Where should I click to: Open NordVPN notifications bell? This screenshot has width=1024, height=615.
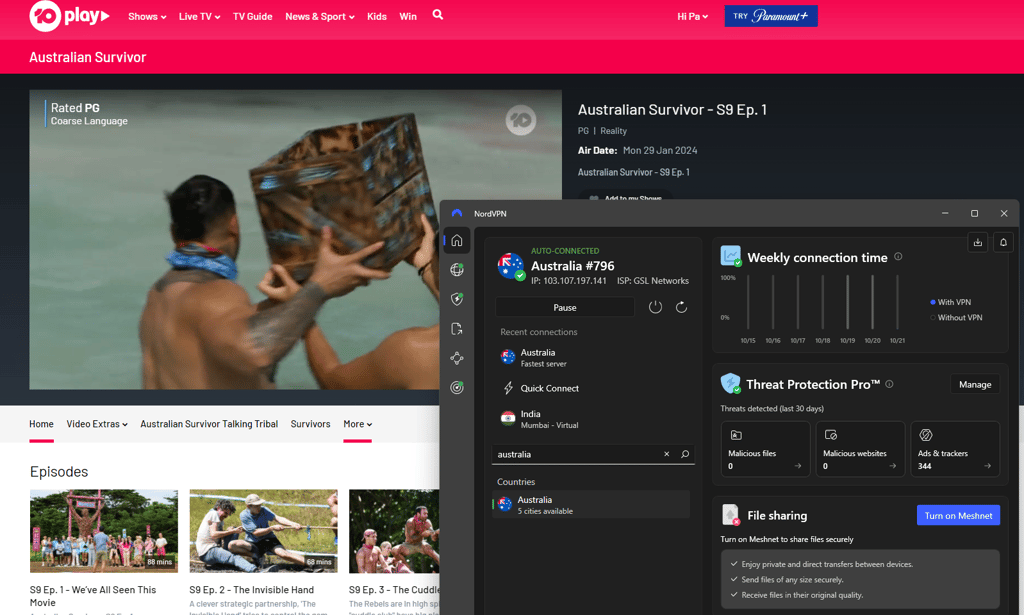1003,242
